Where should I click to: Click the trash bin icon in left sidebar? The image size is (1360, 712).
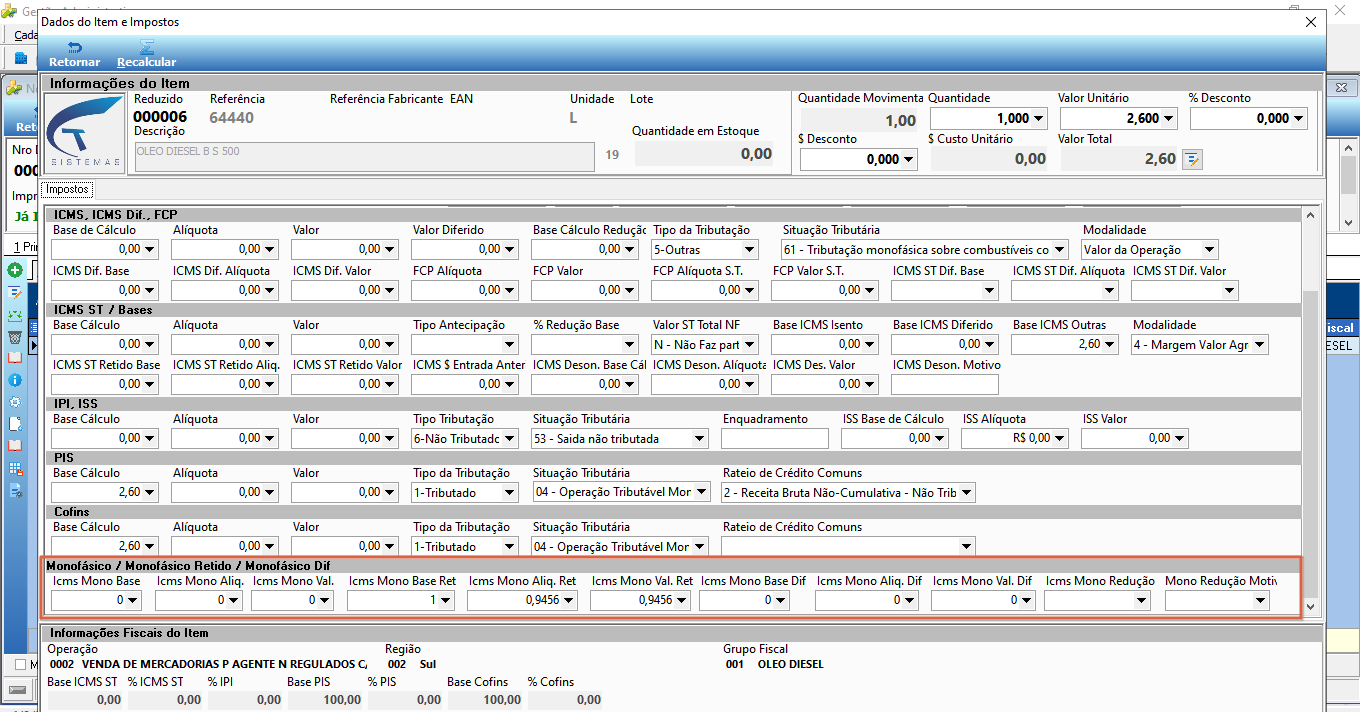15,336
